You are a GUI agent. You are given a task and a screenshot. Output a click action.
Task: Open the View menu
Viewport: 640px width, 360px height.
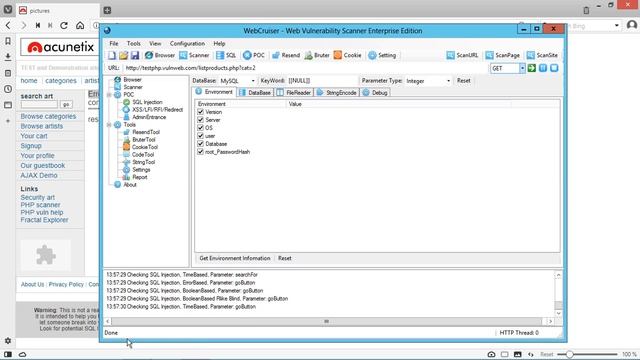coord(155,43)
